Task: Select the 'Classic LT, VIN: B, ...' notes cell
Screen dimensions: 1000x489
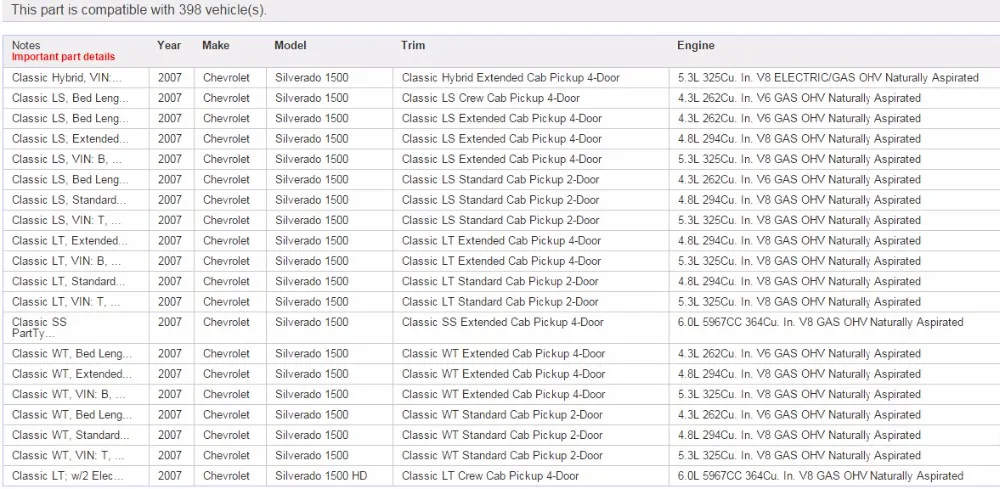Action: point(76,261)
